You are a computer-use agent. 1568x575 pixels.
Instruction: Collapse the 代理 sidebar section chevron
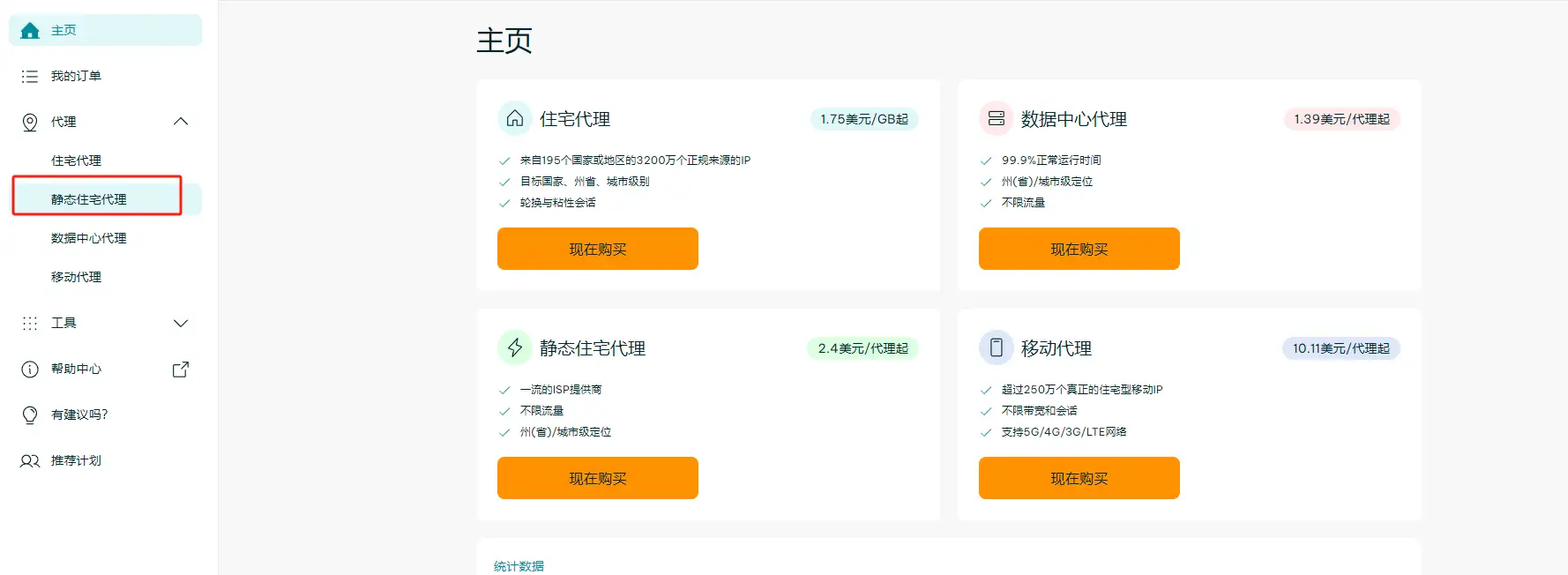[x=181, y=122]
